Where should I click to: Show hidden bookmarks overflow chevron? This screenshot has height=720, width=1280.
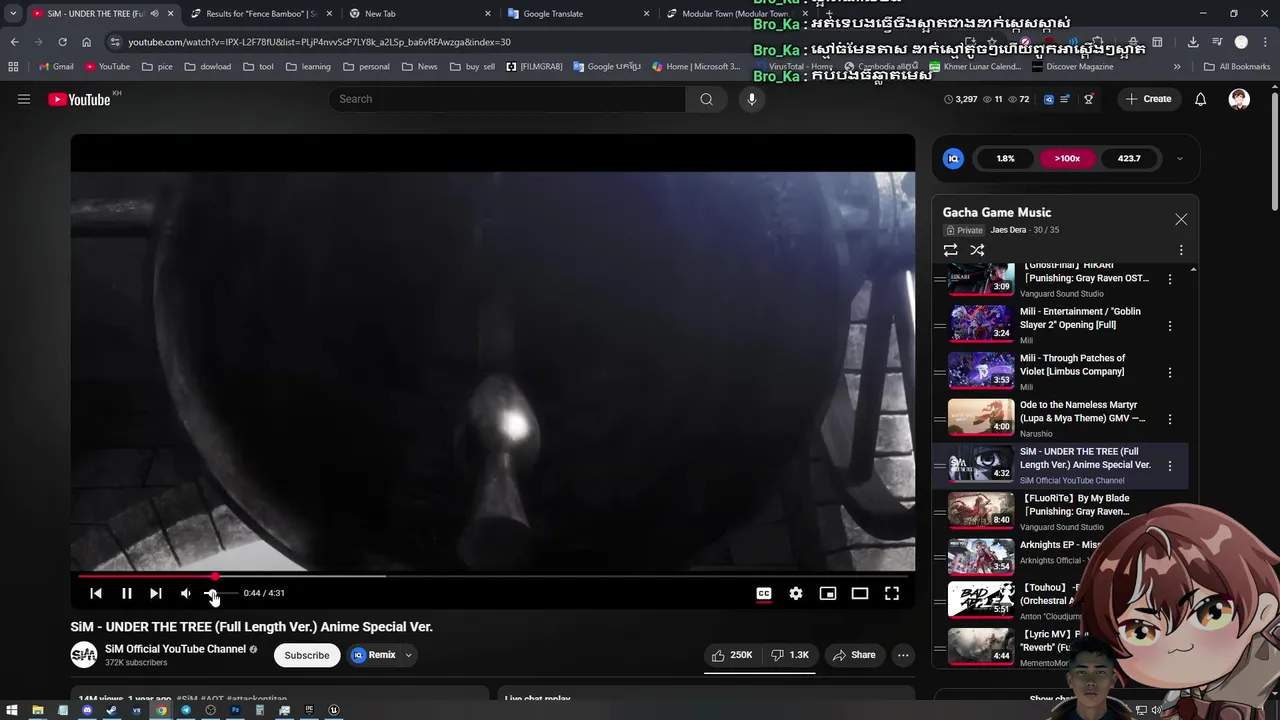[x=1177, y=67]
